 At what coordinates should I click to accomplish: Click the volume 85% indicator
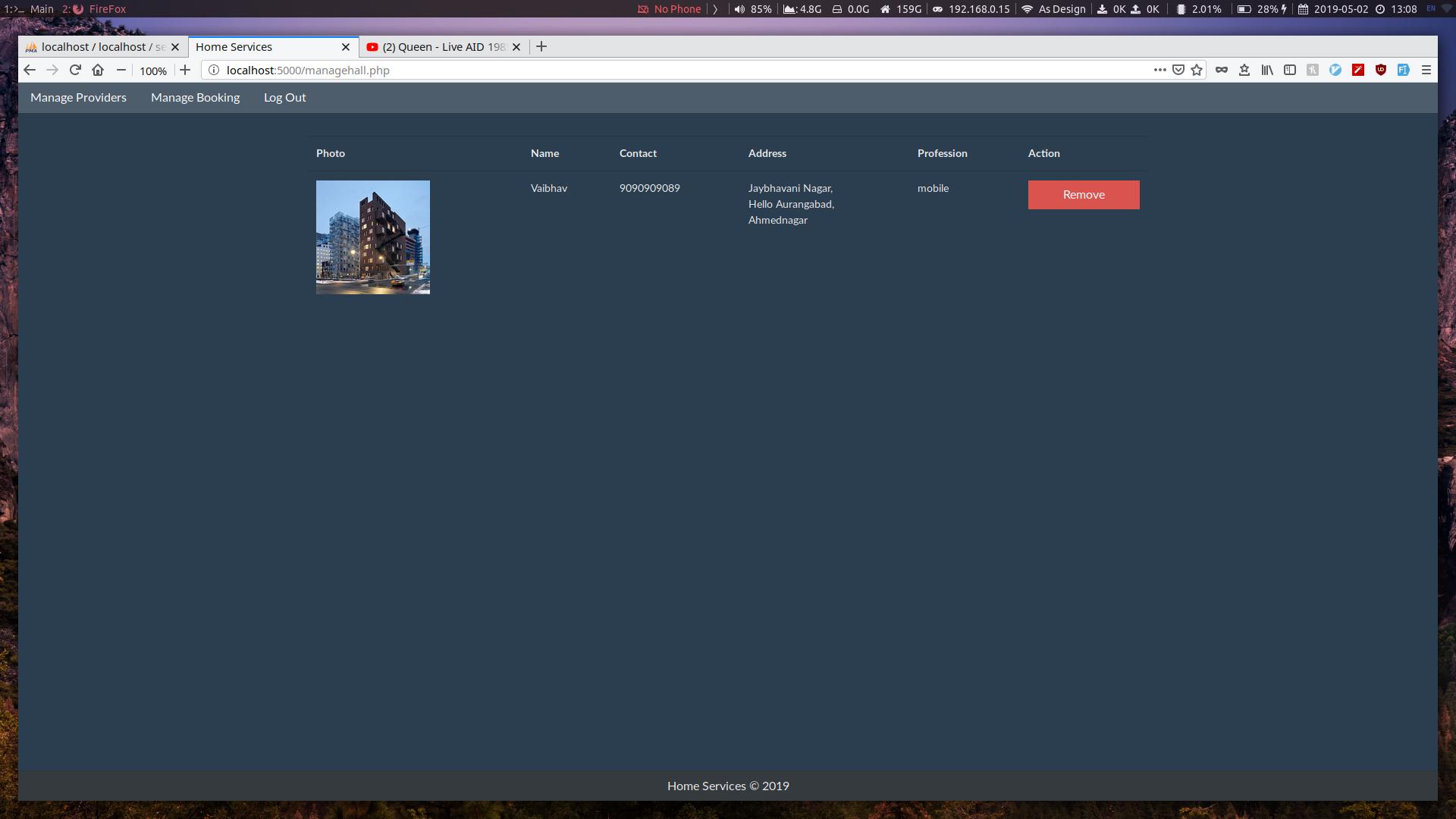click(x=753, y=9)
